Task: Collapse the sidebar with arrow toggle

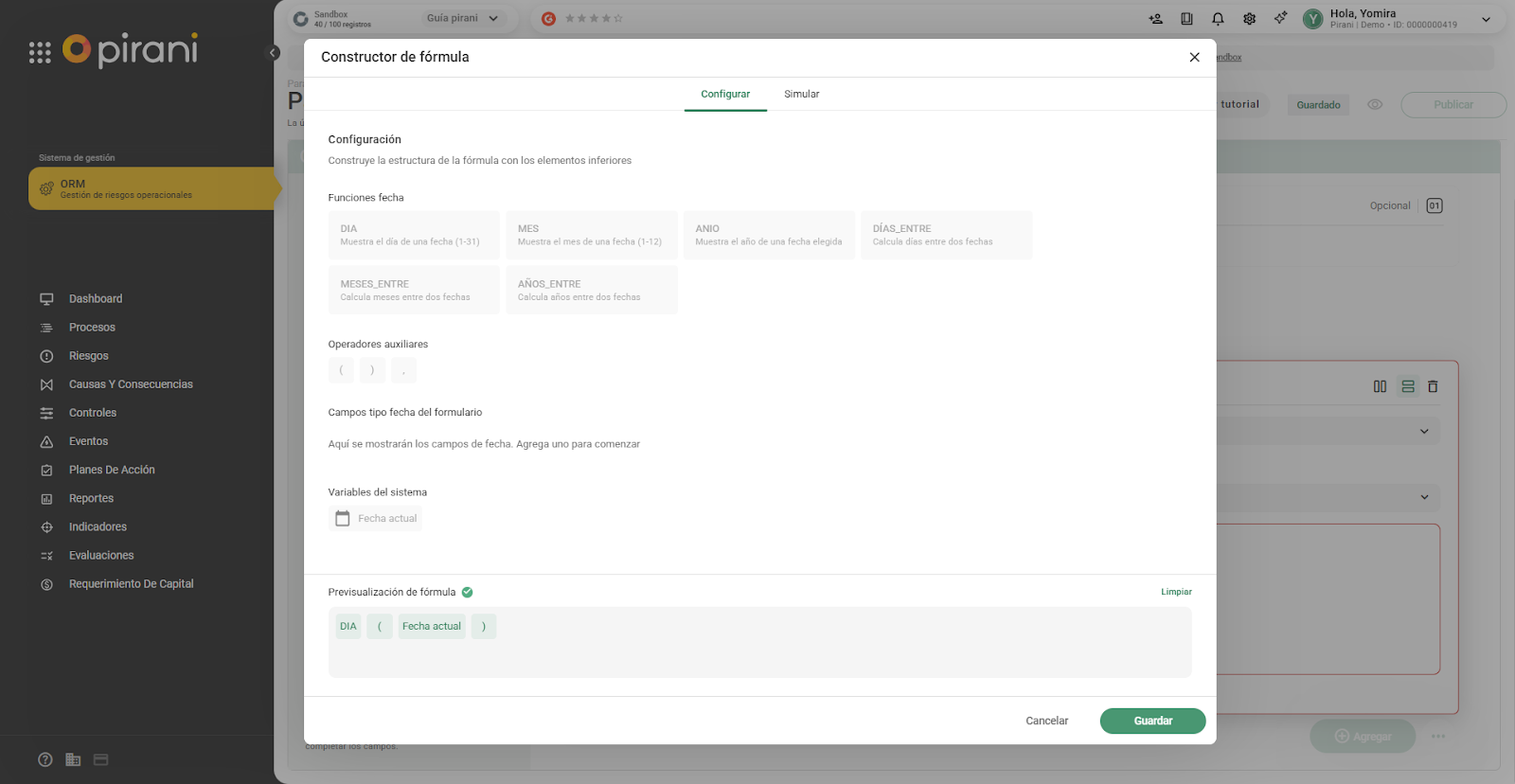Action: (x=273, y=53)
